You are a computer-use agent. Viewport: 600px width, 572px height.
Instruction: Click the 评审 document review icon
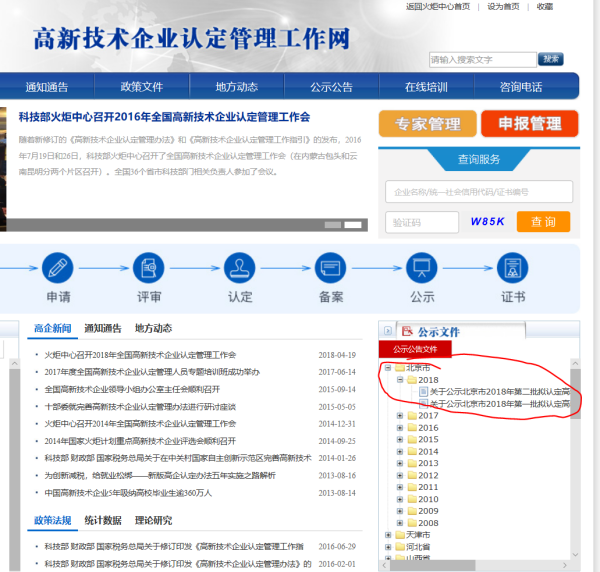(148, 268)
